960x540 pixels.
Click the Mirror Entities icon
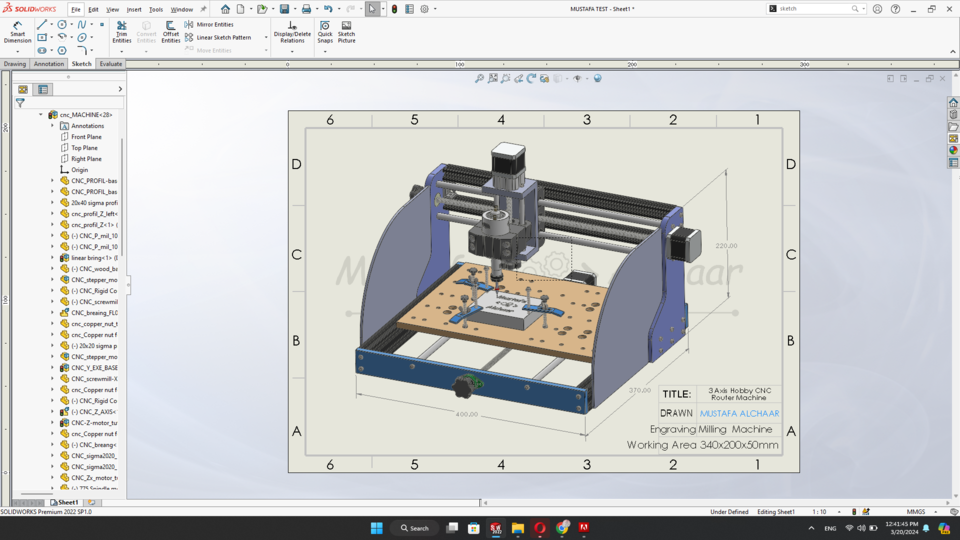pyautogui.click(x=190, y=24)
